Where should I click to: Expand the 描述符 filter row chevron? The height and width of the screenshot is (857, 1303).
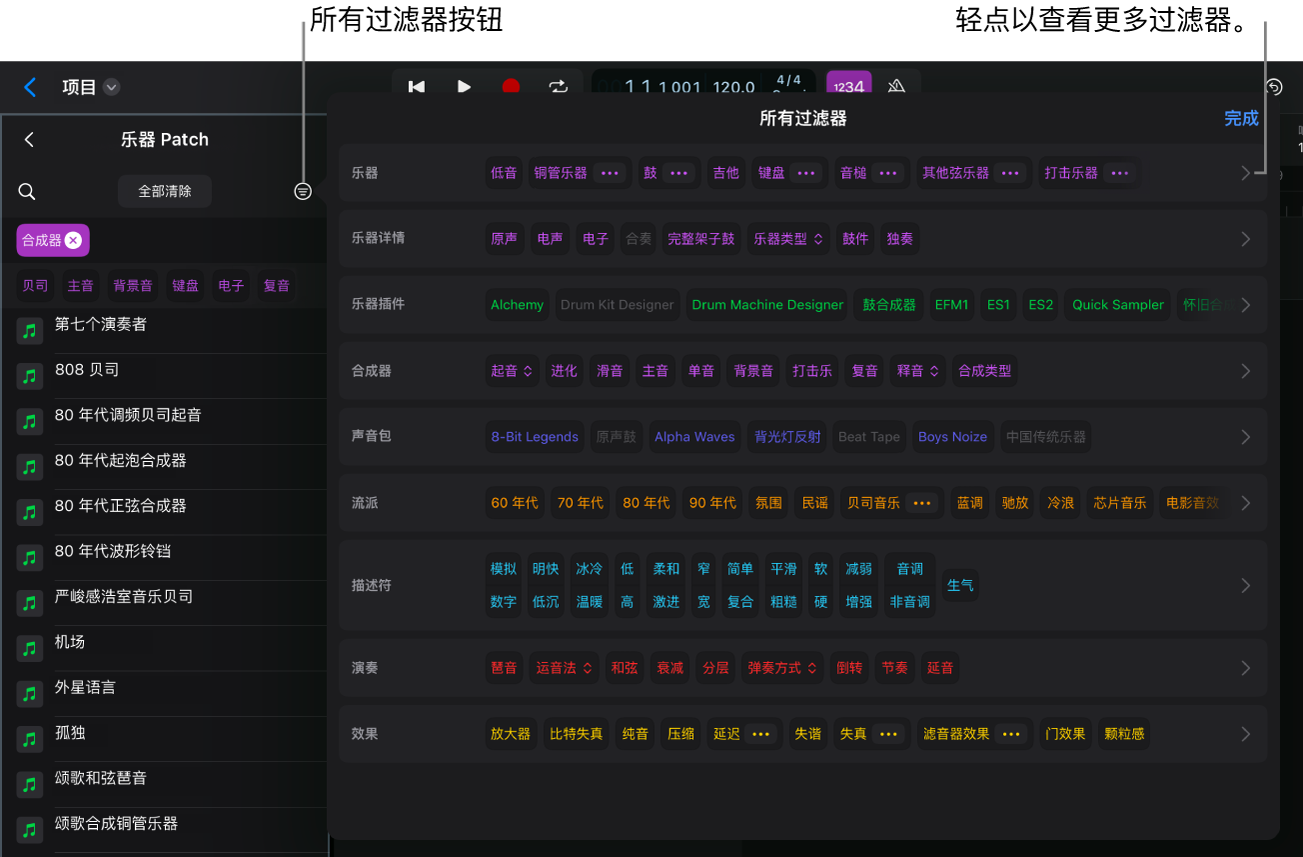point(1246,585)
